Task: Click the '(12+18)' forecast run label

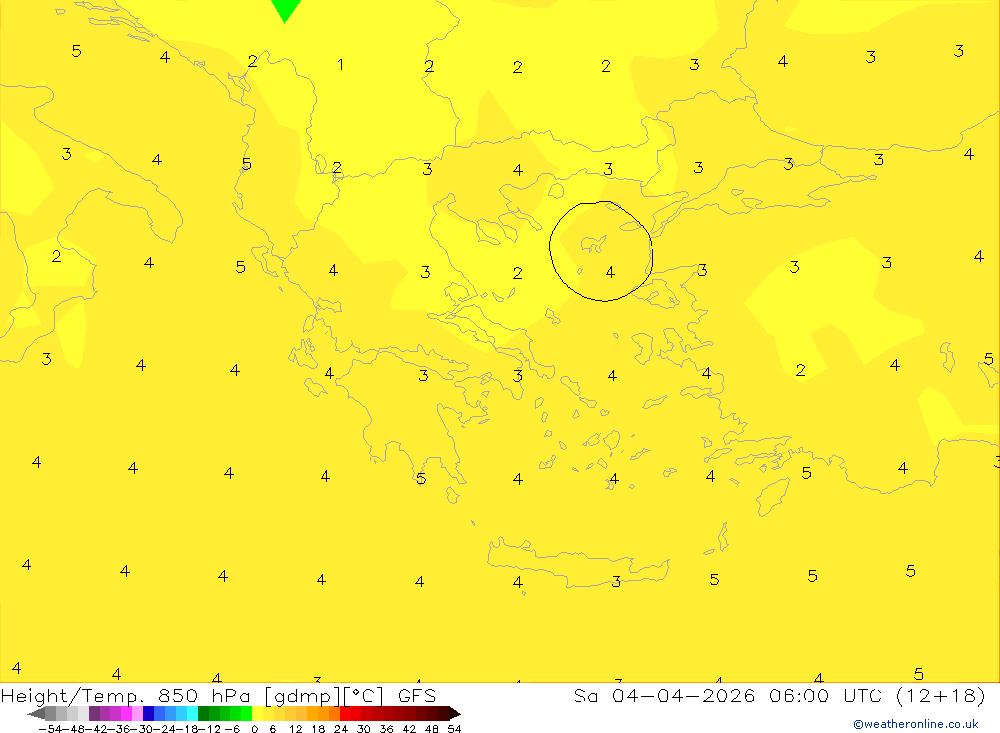Action: (x=941, y=695)
